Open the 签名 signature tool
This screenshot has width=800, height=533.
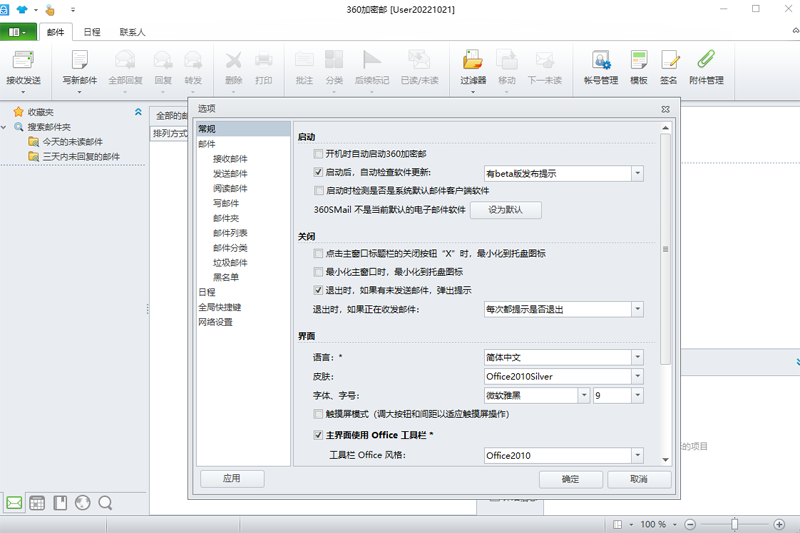(x=669, y=60)
